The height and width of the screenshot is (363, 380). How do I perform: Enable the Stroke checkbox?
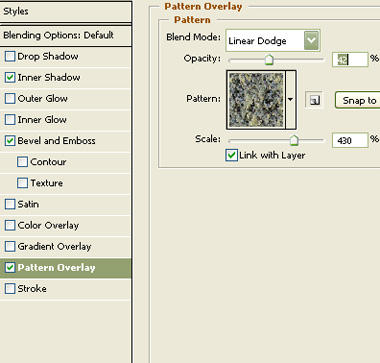click(x=10, y=289)
